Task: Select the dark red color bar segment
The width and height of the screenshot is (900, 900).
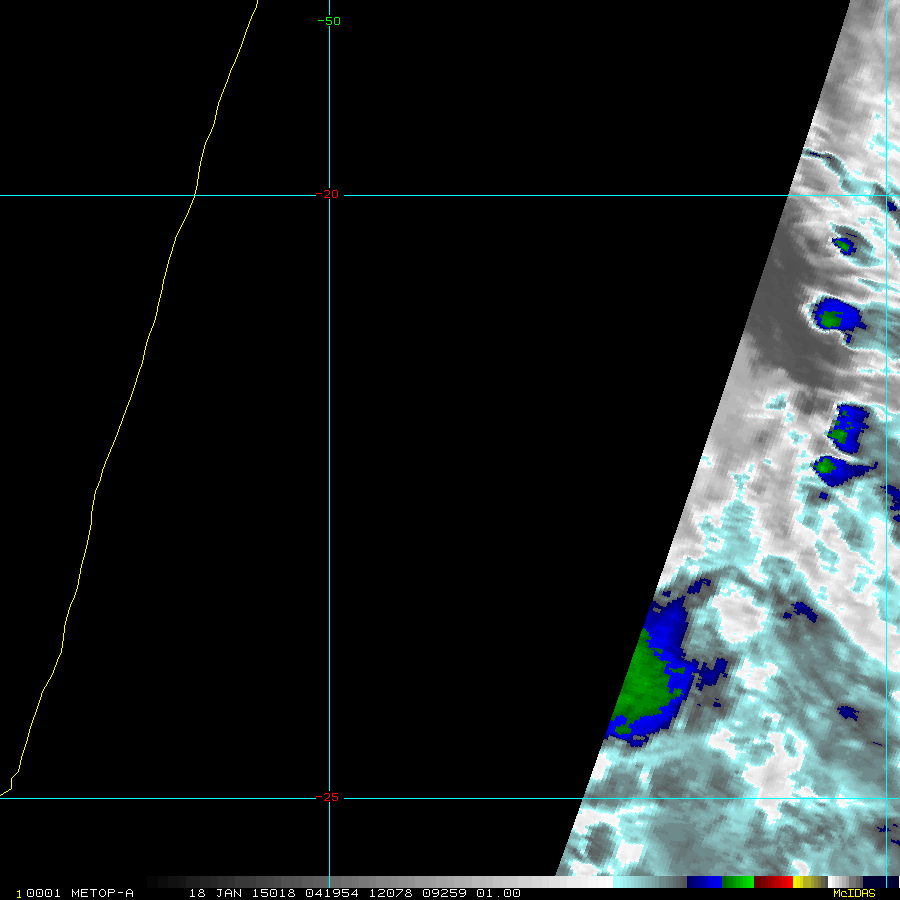Action: (772, 882)
